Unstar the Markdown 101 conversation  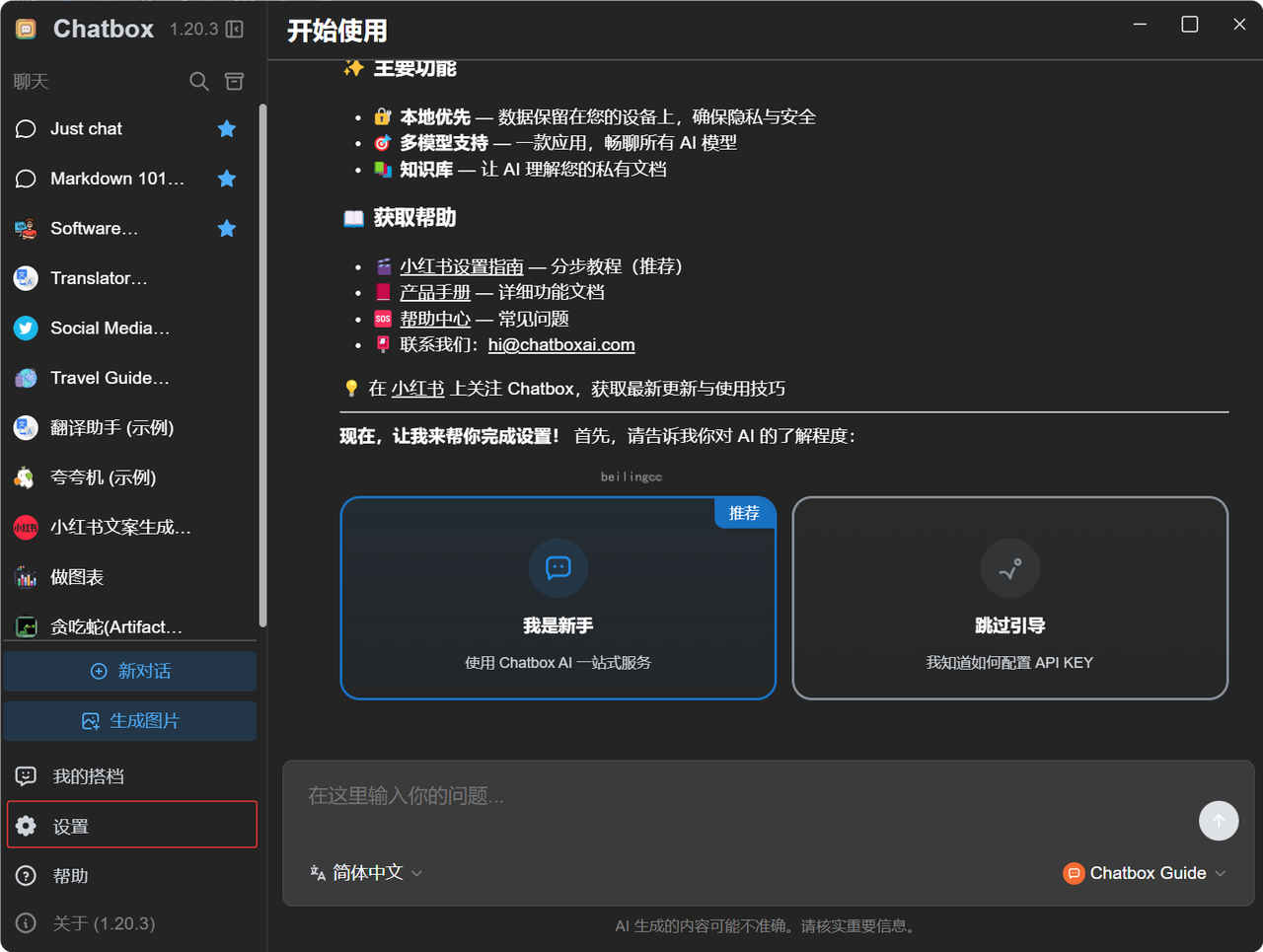pos(227,179)
